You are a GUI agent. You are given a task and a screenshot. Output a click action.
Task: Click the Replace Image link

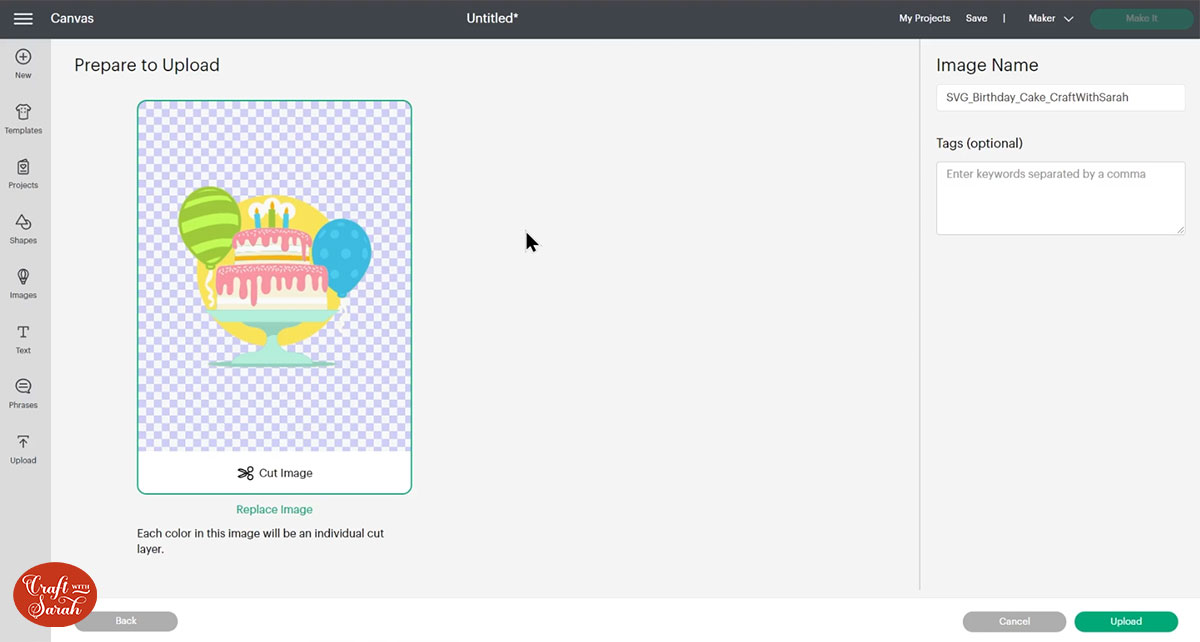[x=274, y=509]
